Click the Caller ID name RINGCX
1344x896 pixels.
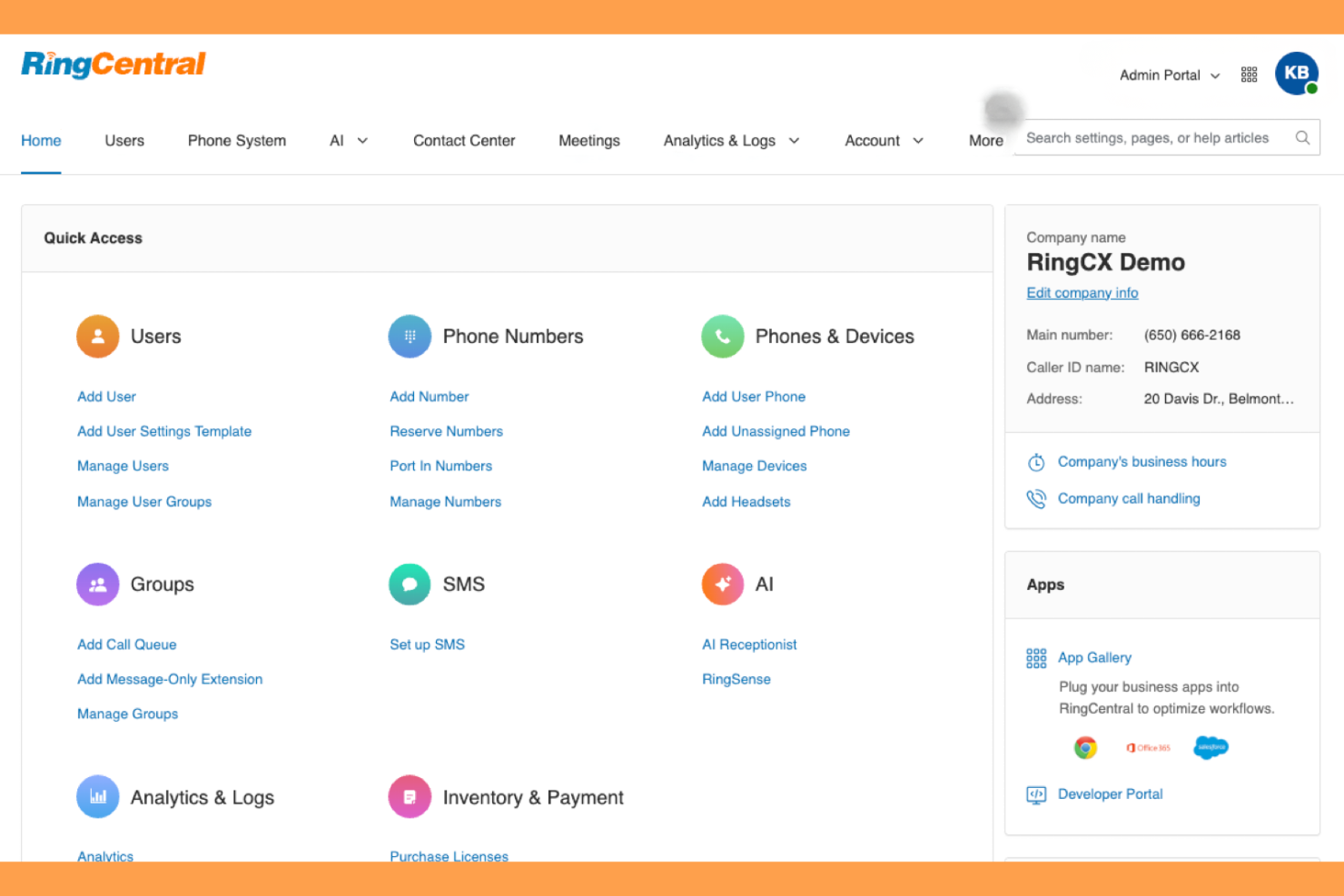click(1171, 368)
